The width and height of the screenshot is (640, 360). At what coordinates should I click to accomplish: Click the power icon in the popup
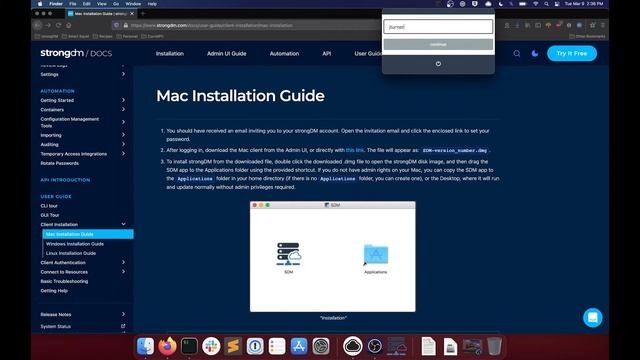[438, 64]
